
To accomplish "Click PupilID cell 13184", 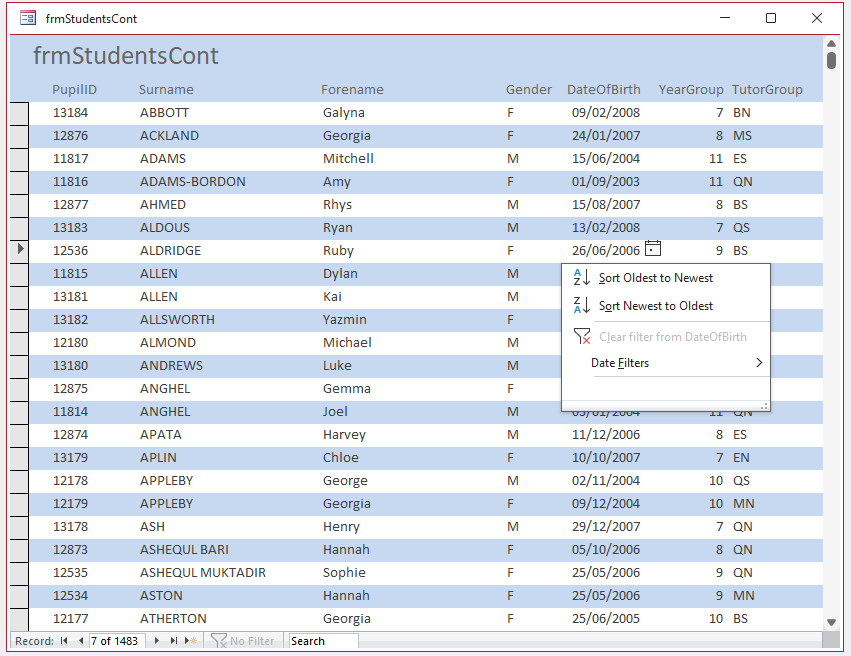I will (71, 113).
